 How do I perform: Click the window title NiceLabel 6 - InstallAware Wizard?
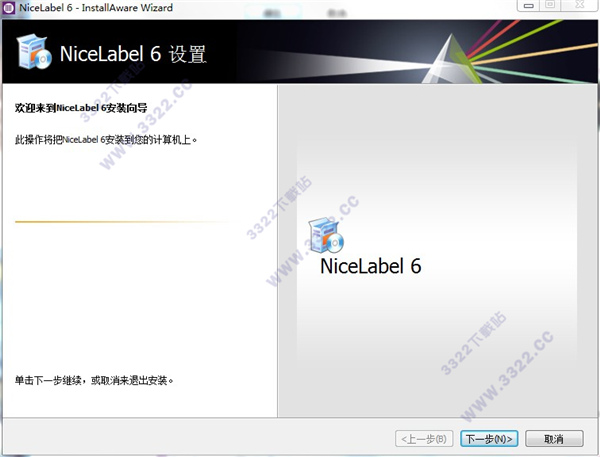coord(96,8)
